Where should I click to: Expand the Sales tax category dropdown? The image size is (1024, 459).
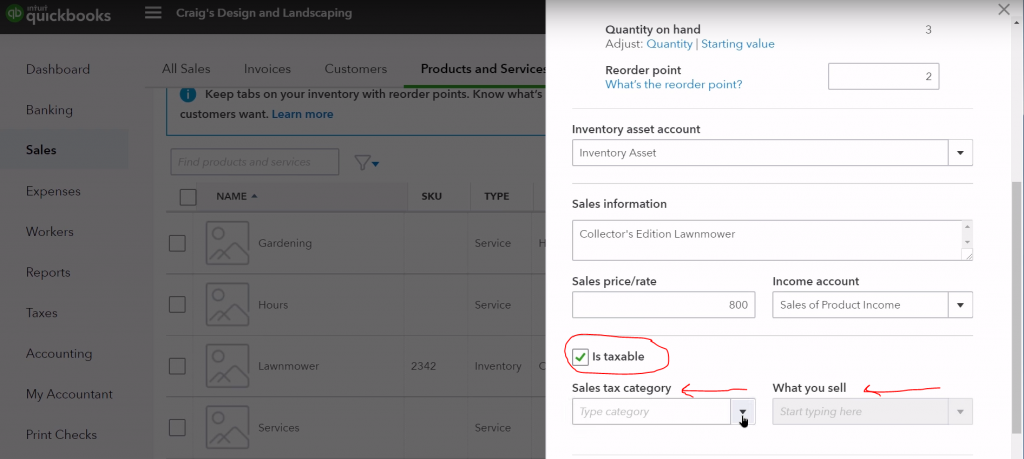click(743, 412)
